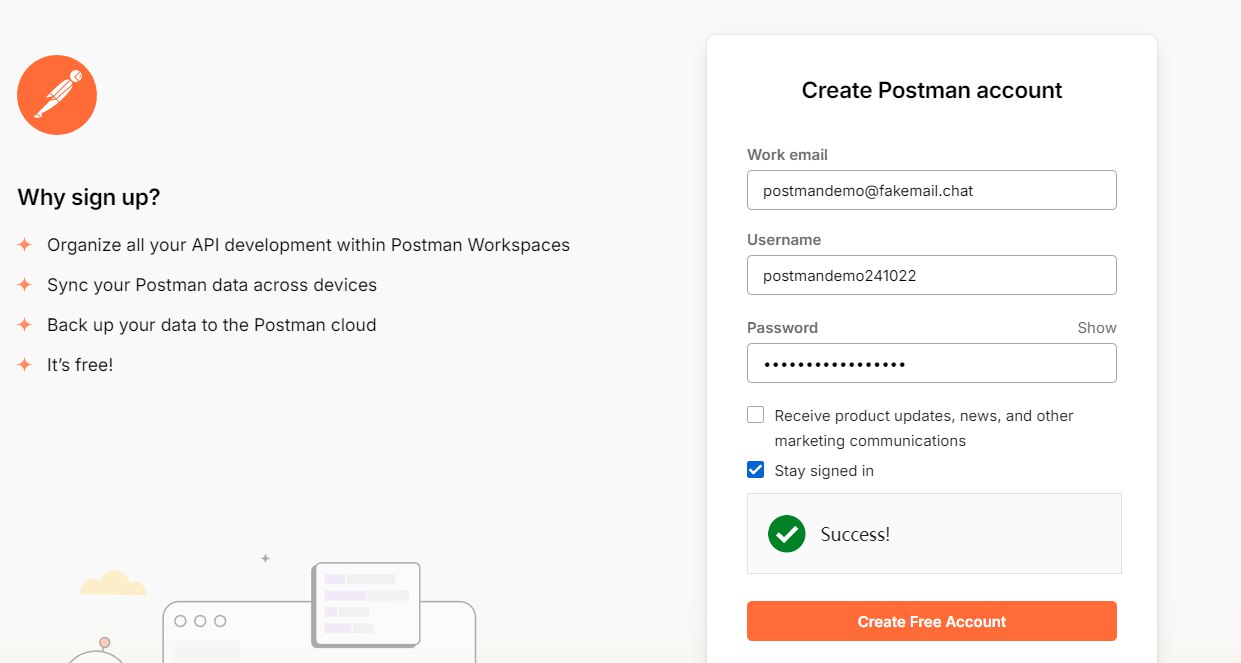Click the Postman orange logo
The image size is (1241, 663).
57,95
